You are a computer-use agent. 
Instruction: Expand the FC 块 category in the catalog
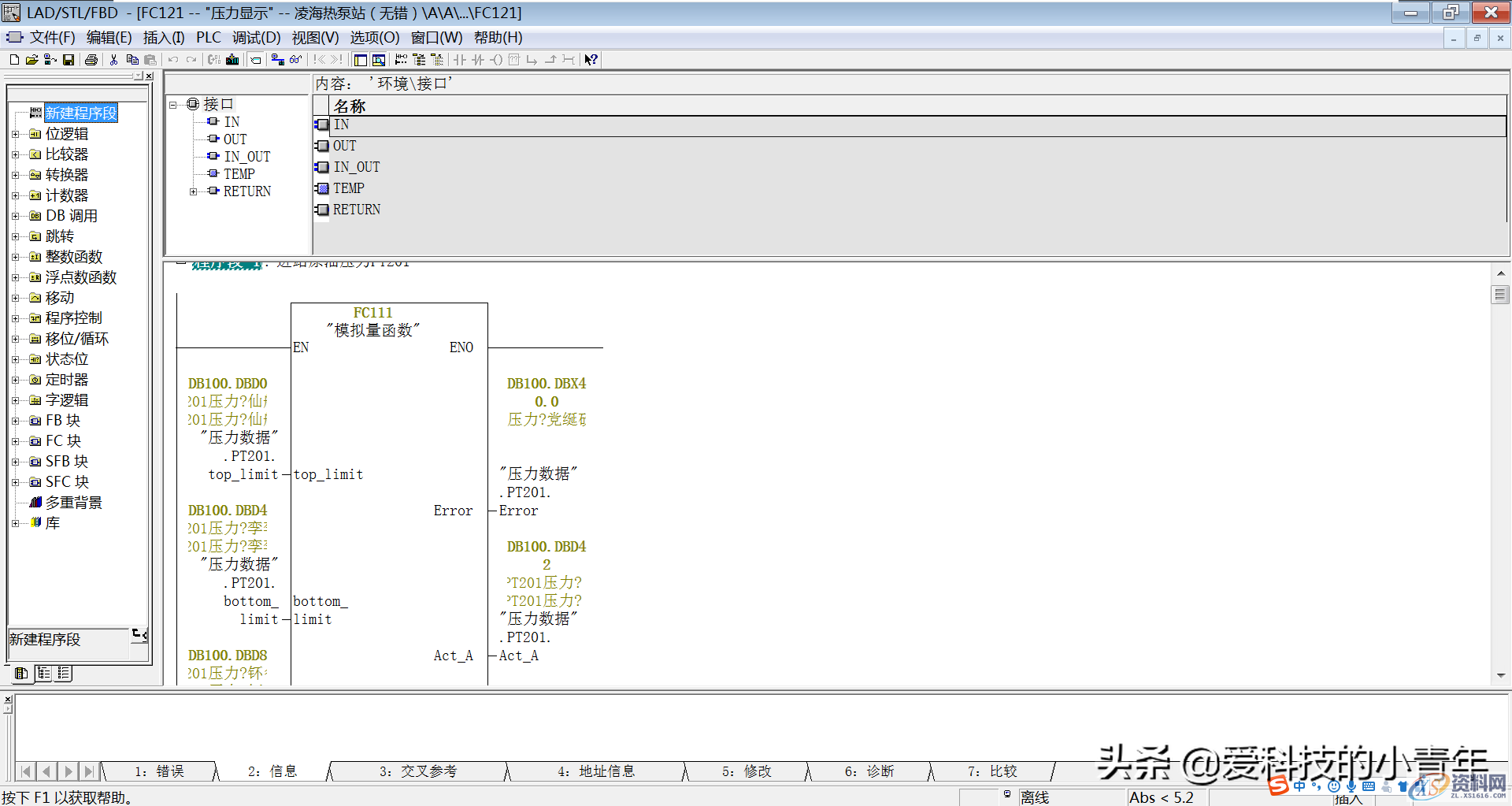coord(17,440)
